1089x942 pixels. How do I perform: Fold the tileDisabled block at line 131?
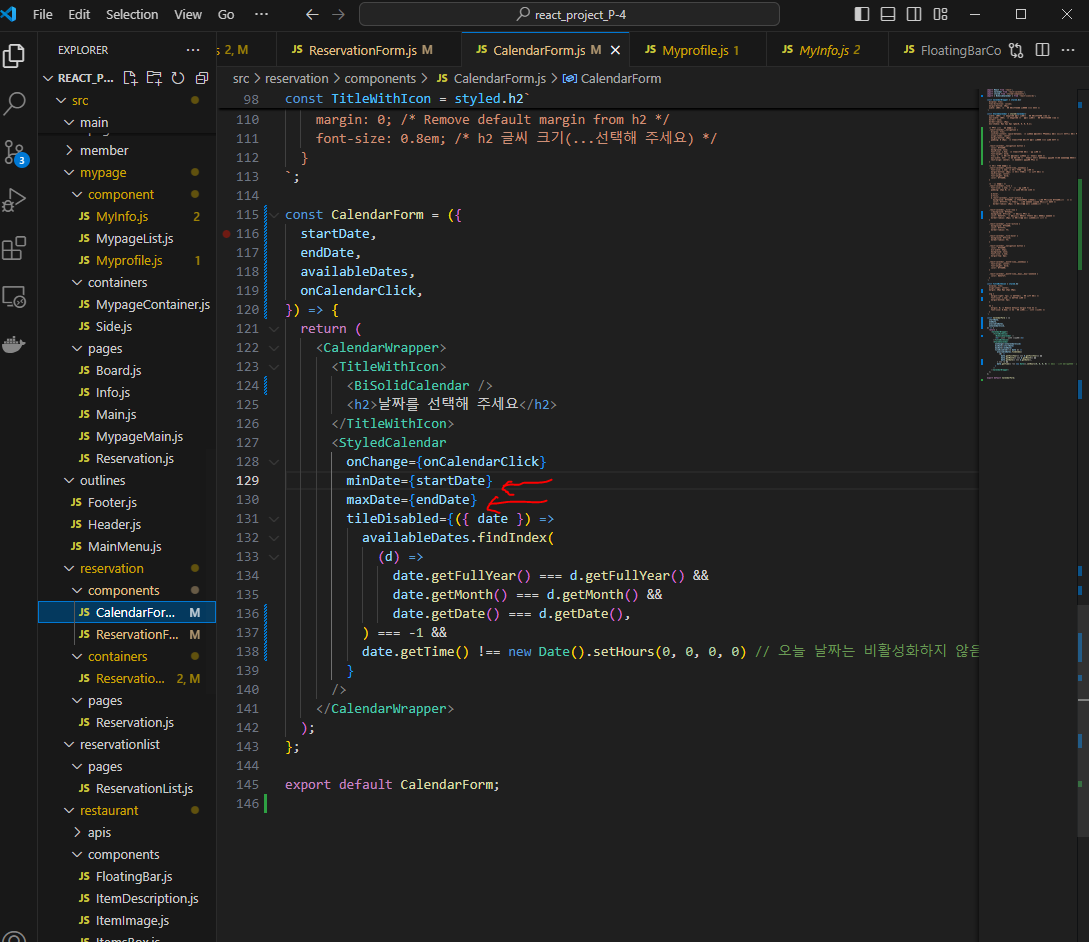click(x=274, y=519)
